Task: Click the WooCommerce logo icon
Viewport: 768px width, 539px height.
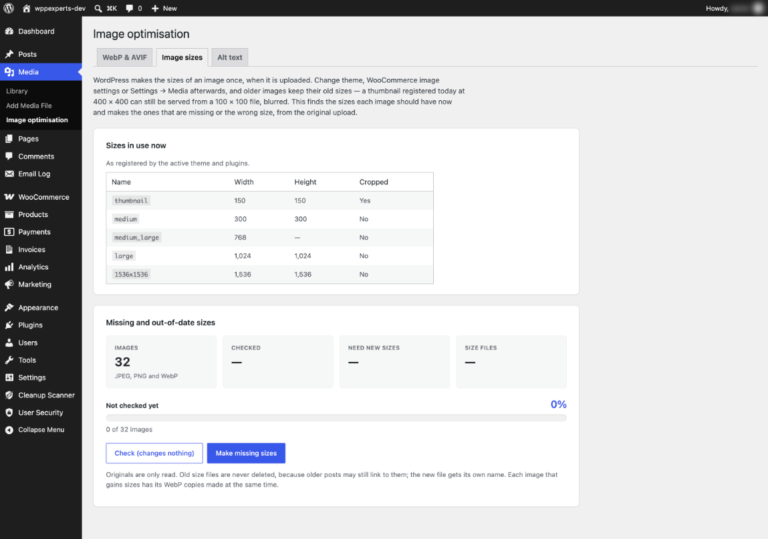Action: (x=9, y=197)
